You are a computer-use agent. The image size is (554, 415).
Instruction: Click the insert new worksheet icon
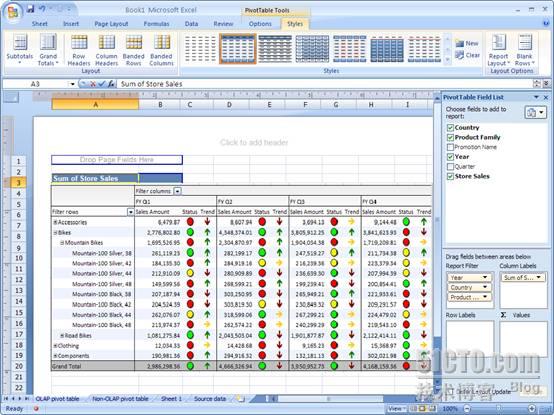(x=241, y=399)
